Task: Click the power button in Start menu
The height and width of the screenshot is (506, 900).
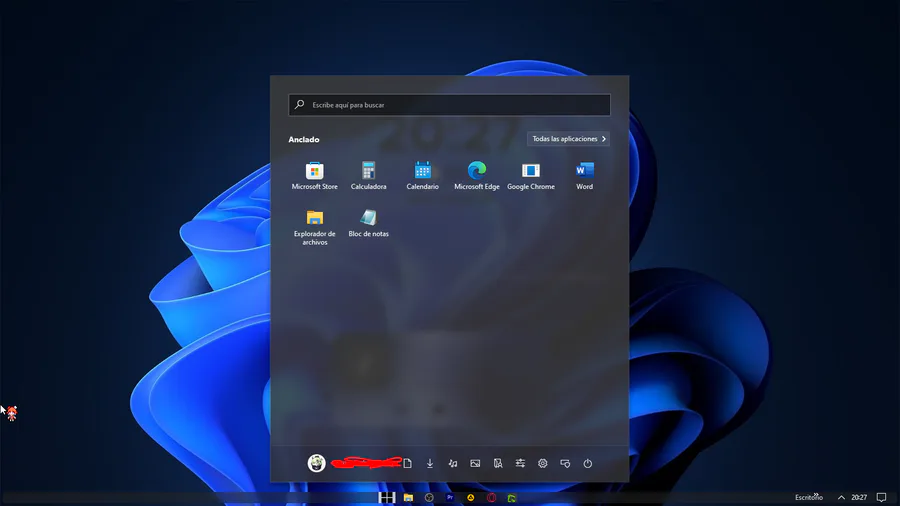Action: click(588, 463)
